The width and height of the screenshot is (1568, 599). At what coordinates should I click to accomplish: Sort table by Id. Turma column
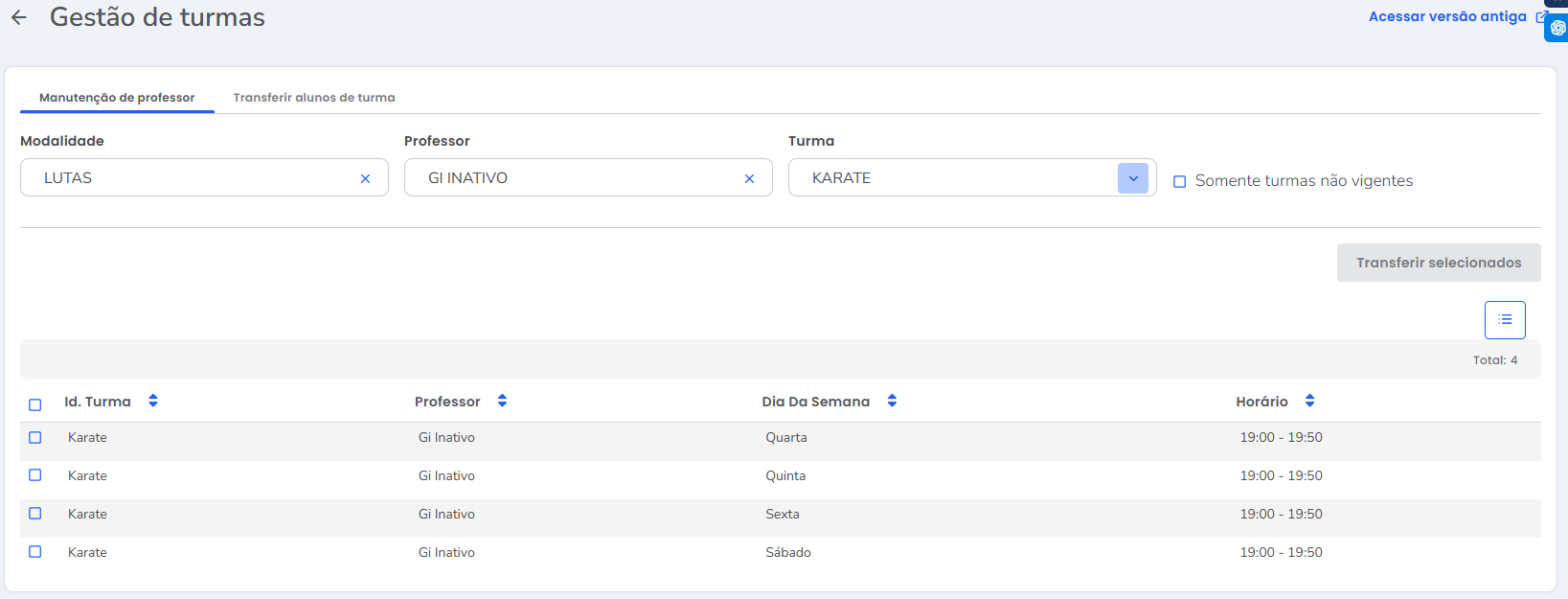[153, 401]
